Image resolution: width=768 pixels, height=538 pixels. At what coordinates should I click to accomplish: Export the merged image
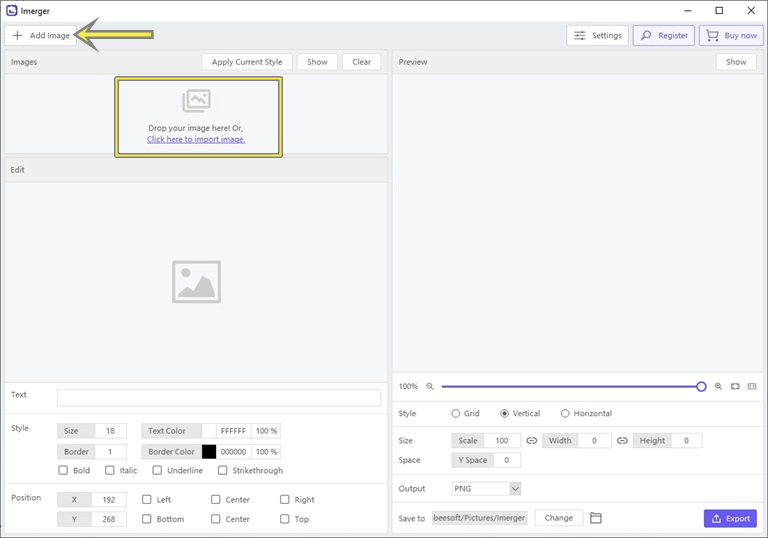tap(730, 518)
